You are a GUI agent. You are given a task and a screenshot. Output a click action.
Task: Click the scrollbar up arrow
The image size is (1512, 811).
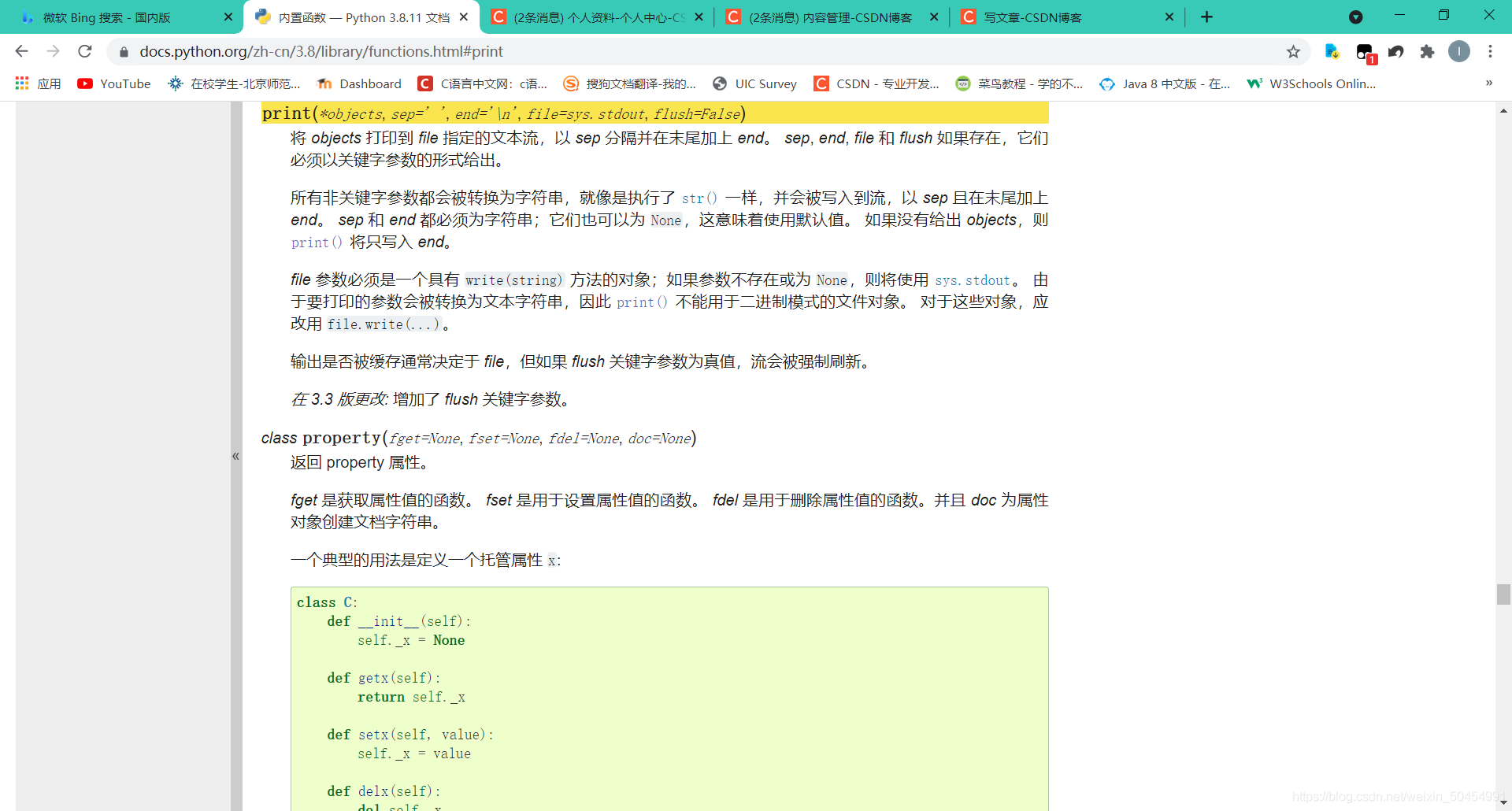pyautogui.click(x=1503, y=110)
